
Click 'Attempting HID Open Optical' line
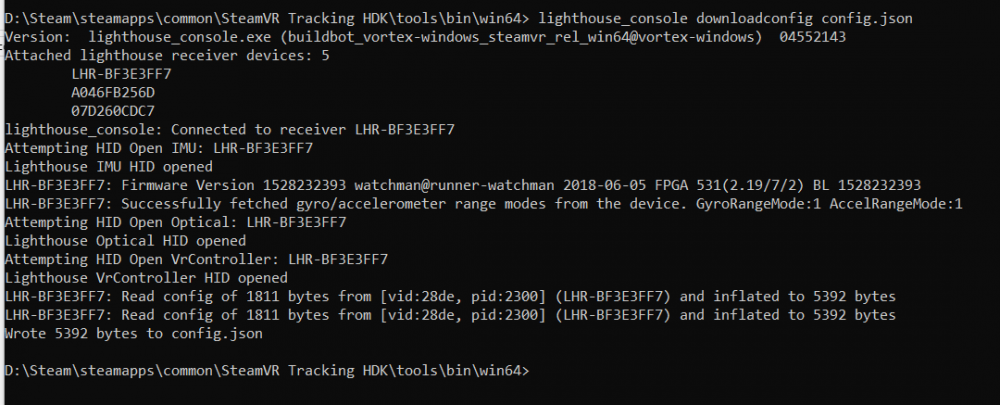click(x=176, y=222)
